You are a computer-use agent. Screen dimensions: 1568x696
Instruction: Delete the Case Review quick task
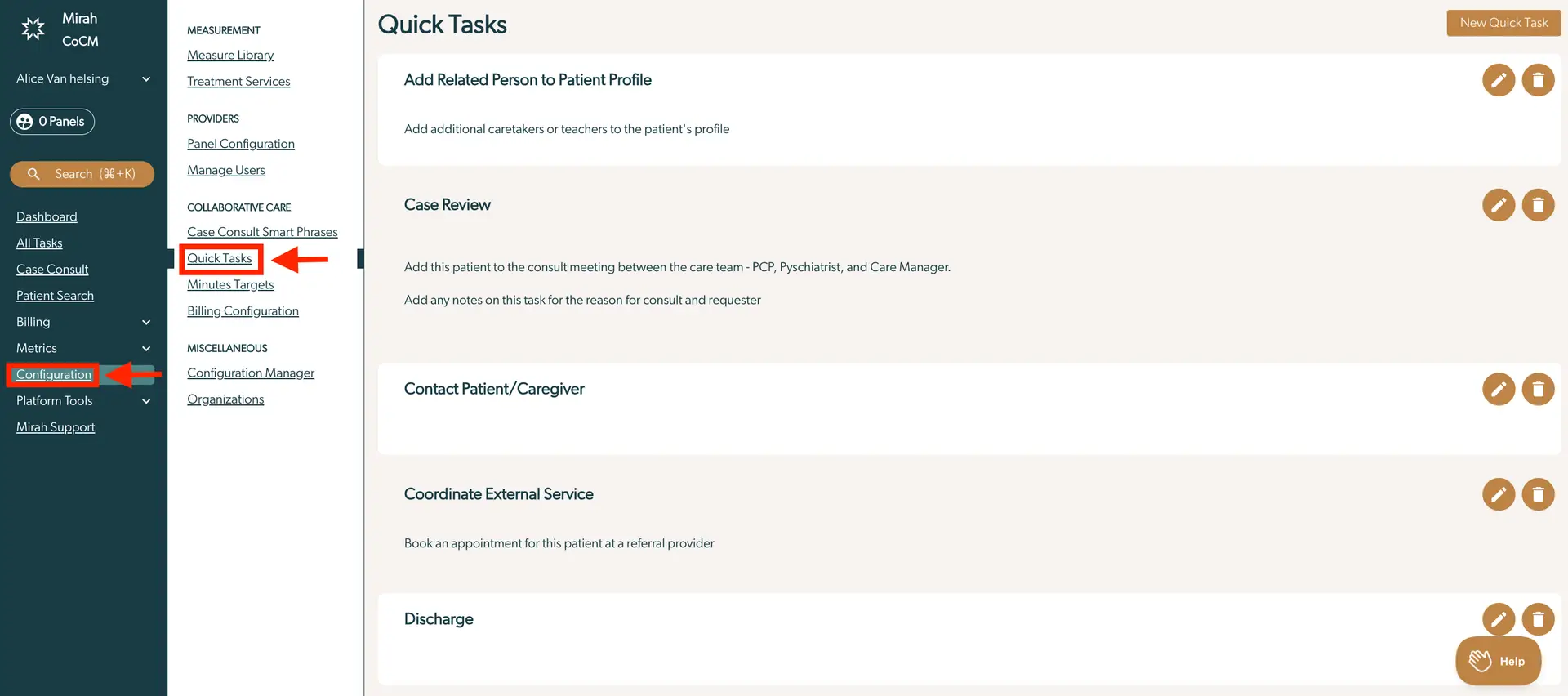point(1538,205)
